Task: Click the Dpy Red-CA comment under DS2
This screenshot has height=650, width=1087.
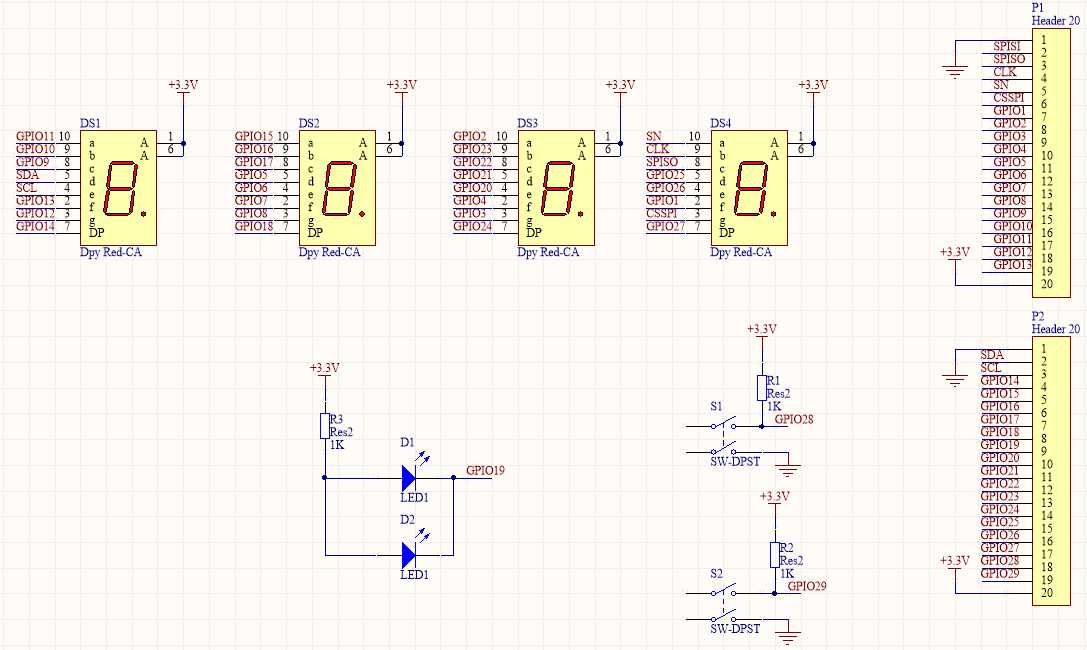Action: 329,252
